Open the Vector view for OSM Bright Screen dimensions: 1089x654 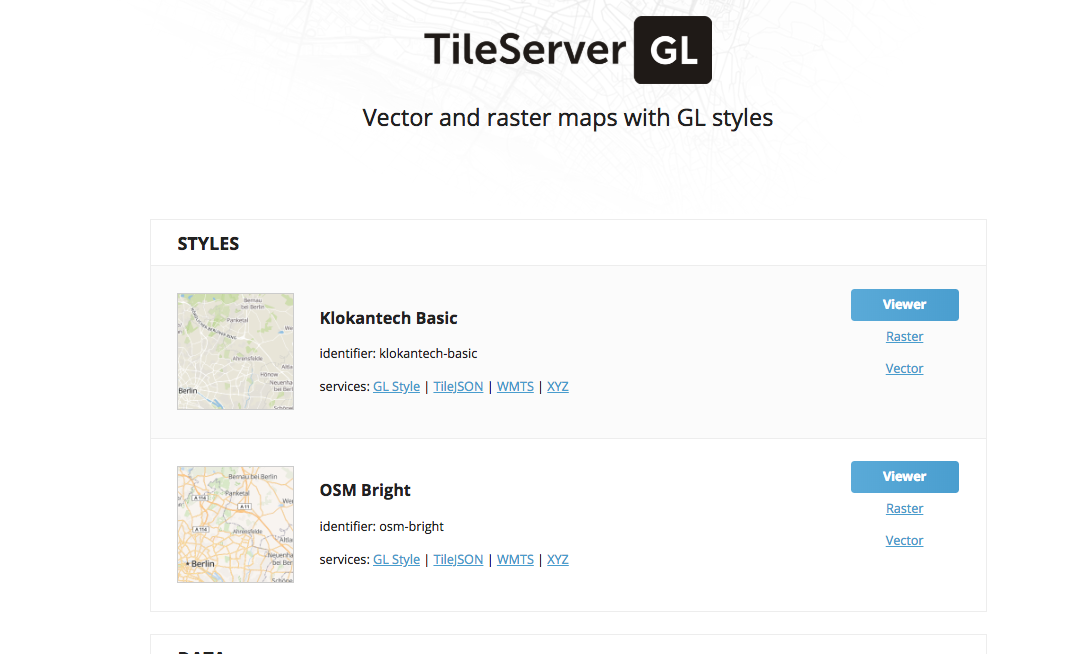(903, 540)
